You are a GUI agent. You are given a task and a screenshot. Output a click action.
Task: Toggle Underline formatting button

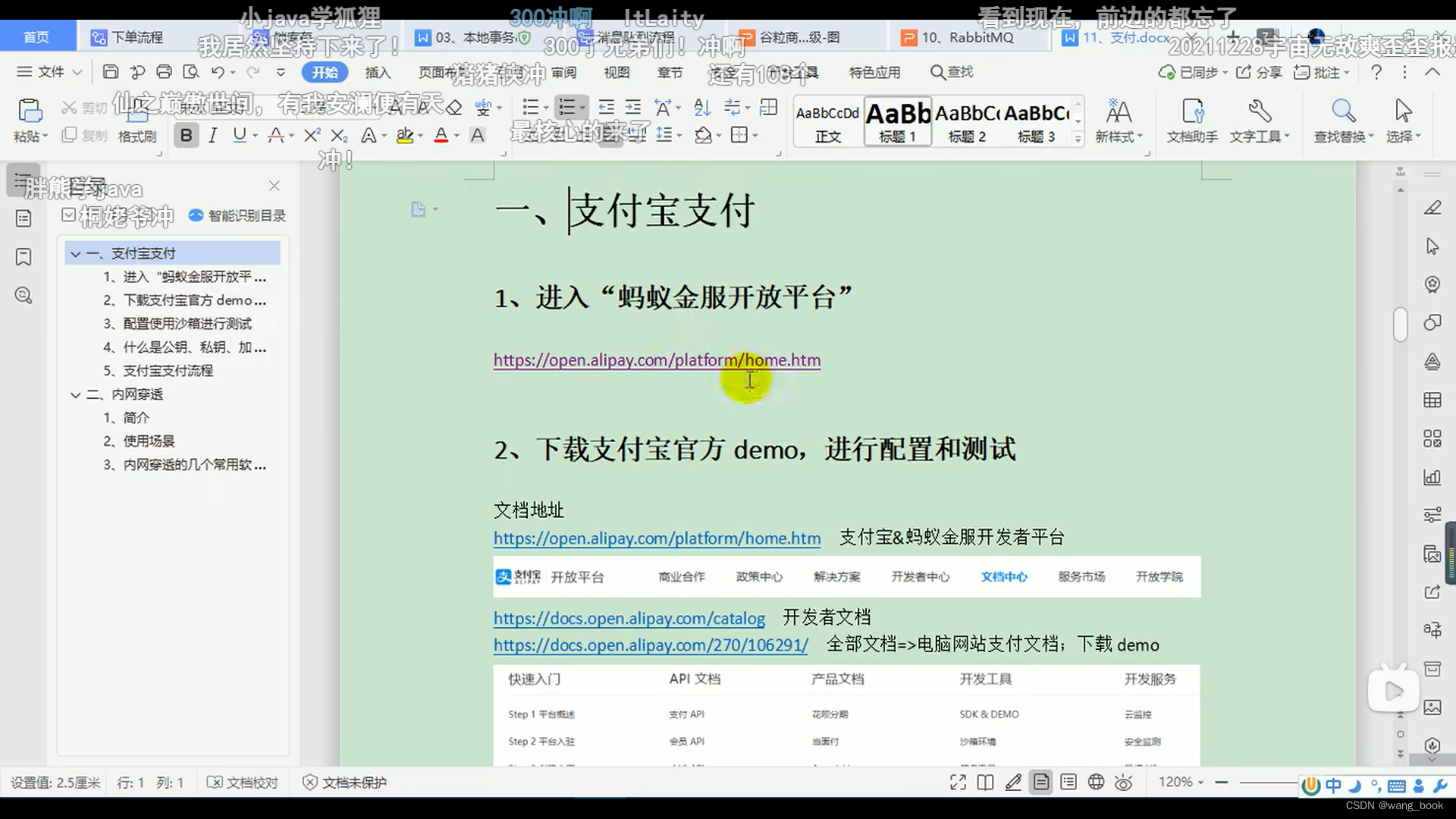240,136
